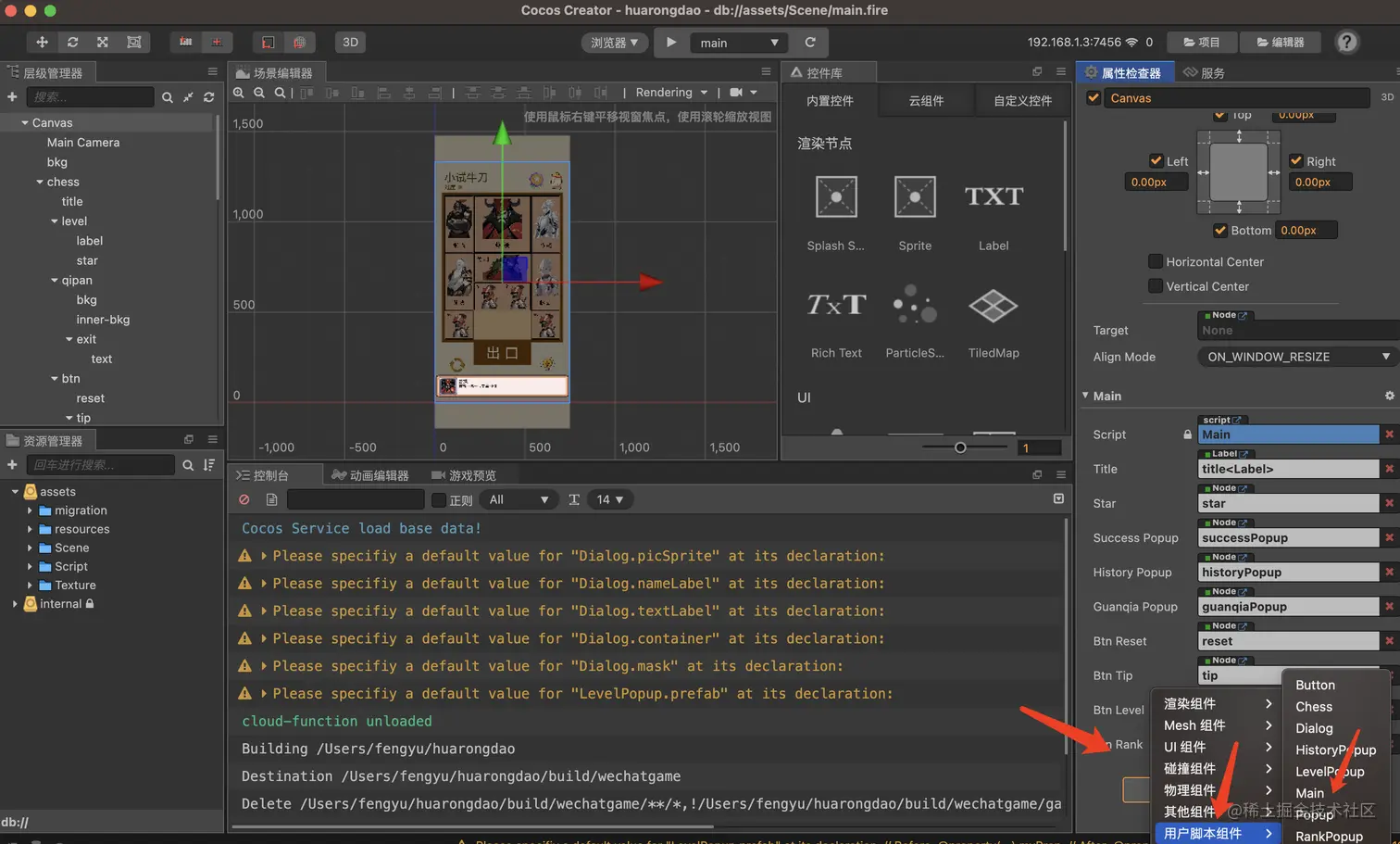Pick the TiledMap widget
The width and height of the screenshot is (1400, 844).
point(994,321)
